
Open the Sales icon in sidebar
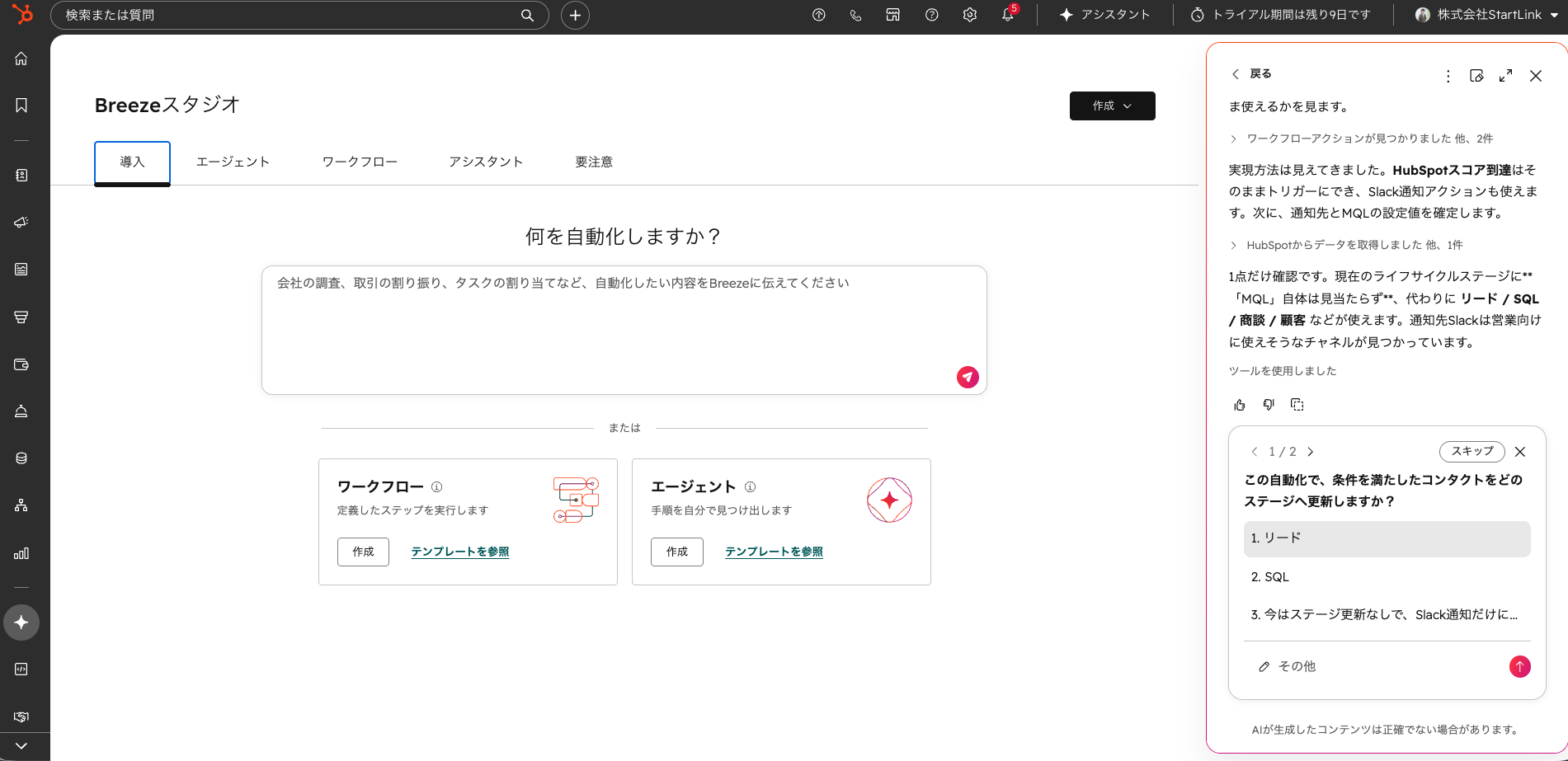tap(21, 317)
